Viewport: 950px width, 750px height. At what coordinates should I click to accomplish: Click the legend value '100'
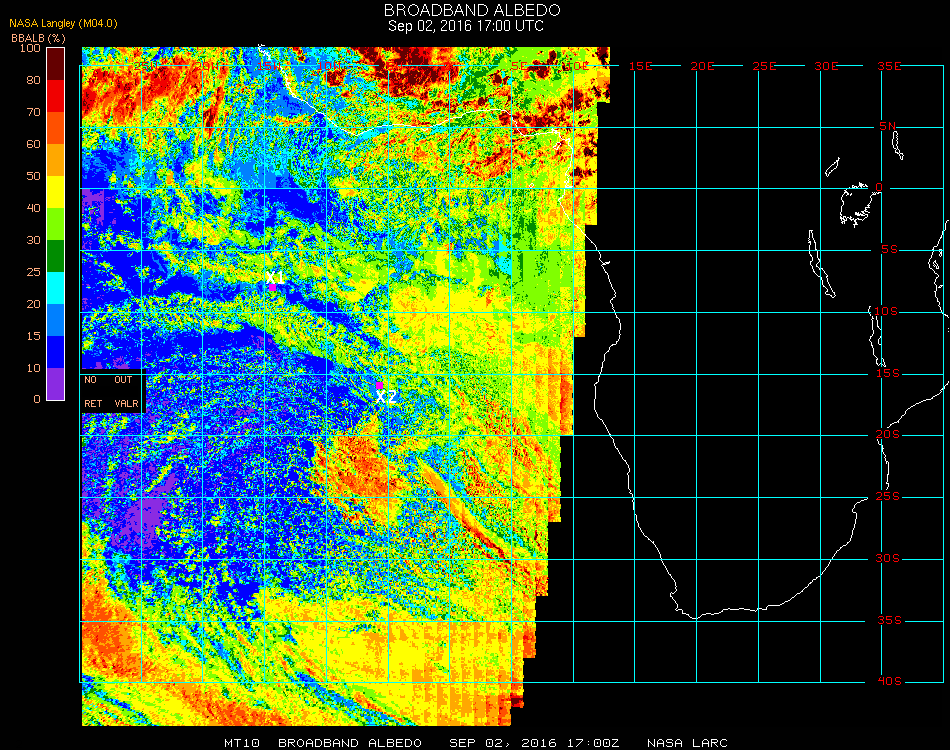[30, 48]
